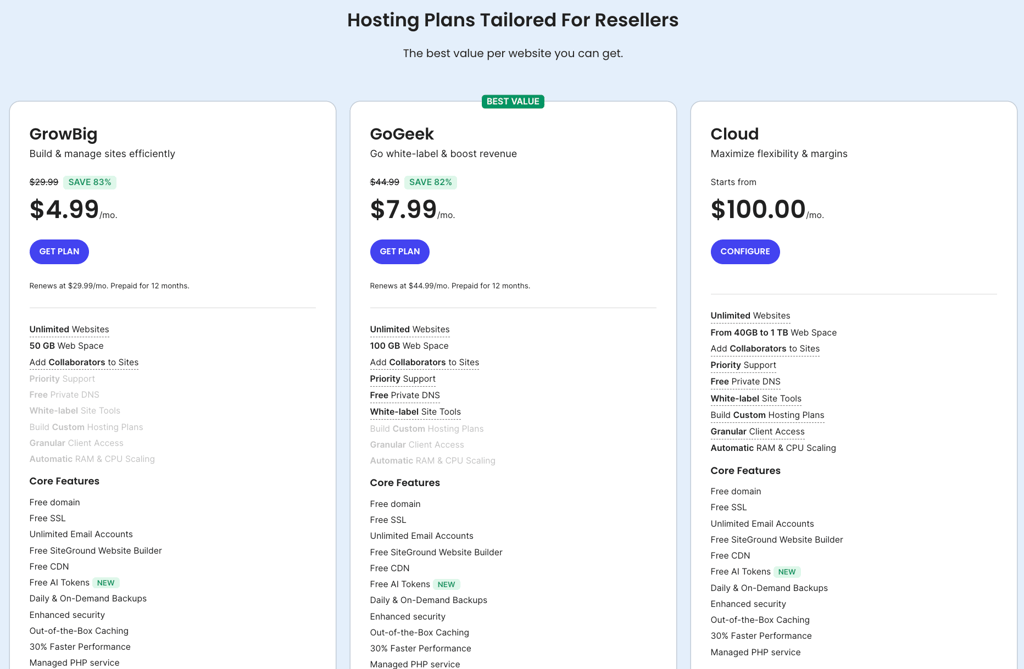
Task: Click Enhanced security in GrowBig
Action: (x=67, y=615)
